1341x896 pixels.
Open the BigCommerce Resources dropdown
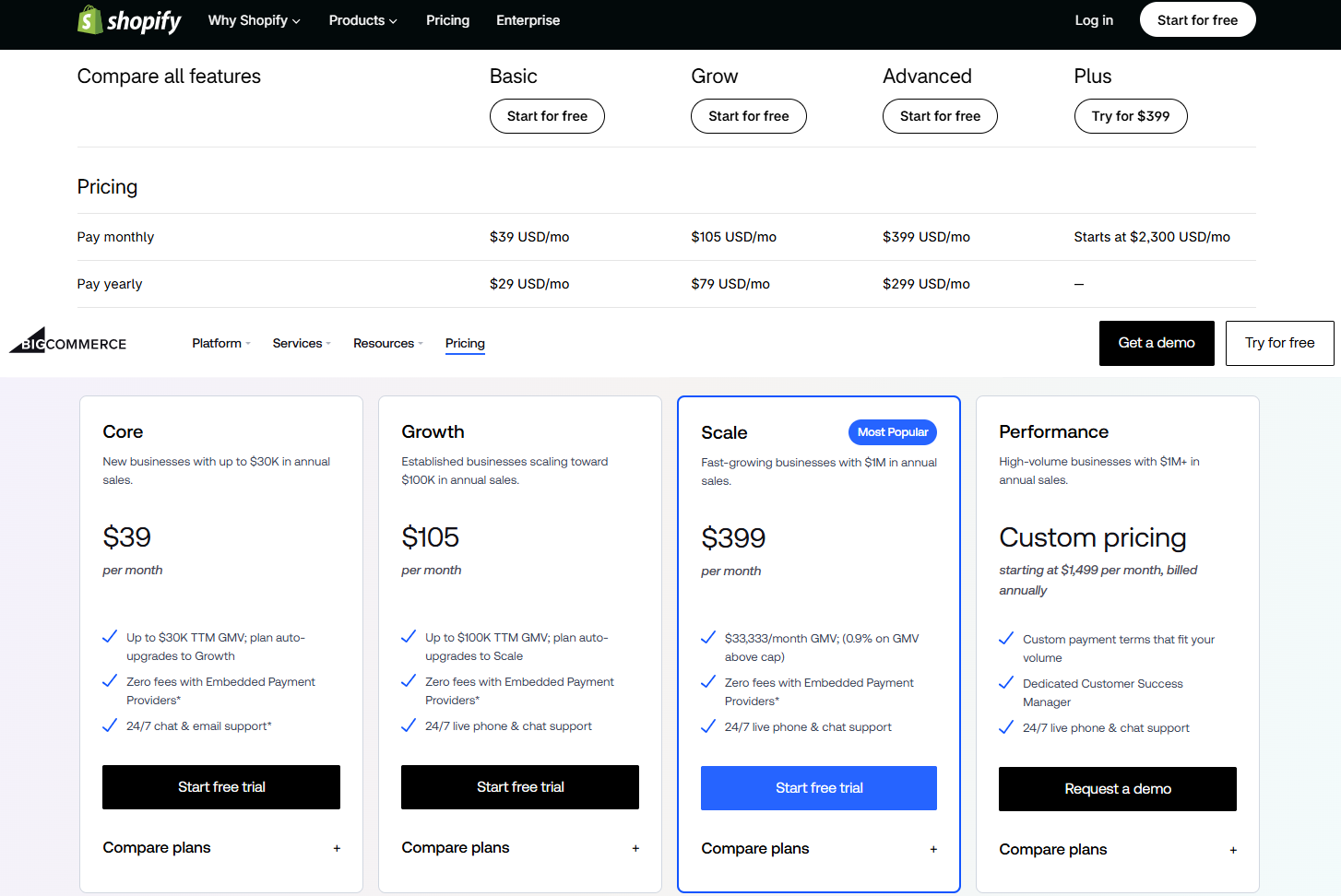(388, 343)
